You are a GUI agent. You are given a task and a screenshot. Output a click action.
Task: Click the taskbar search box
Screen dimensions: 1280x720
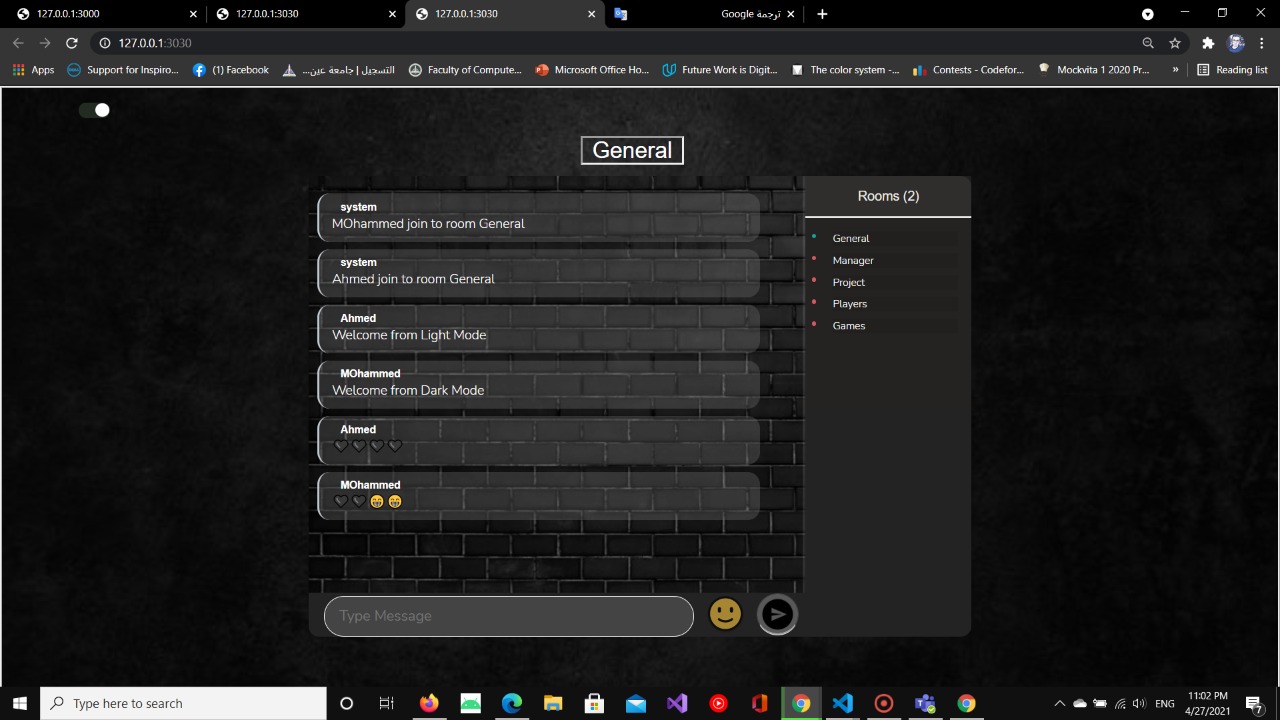tap(183, 703)
